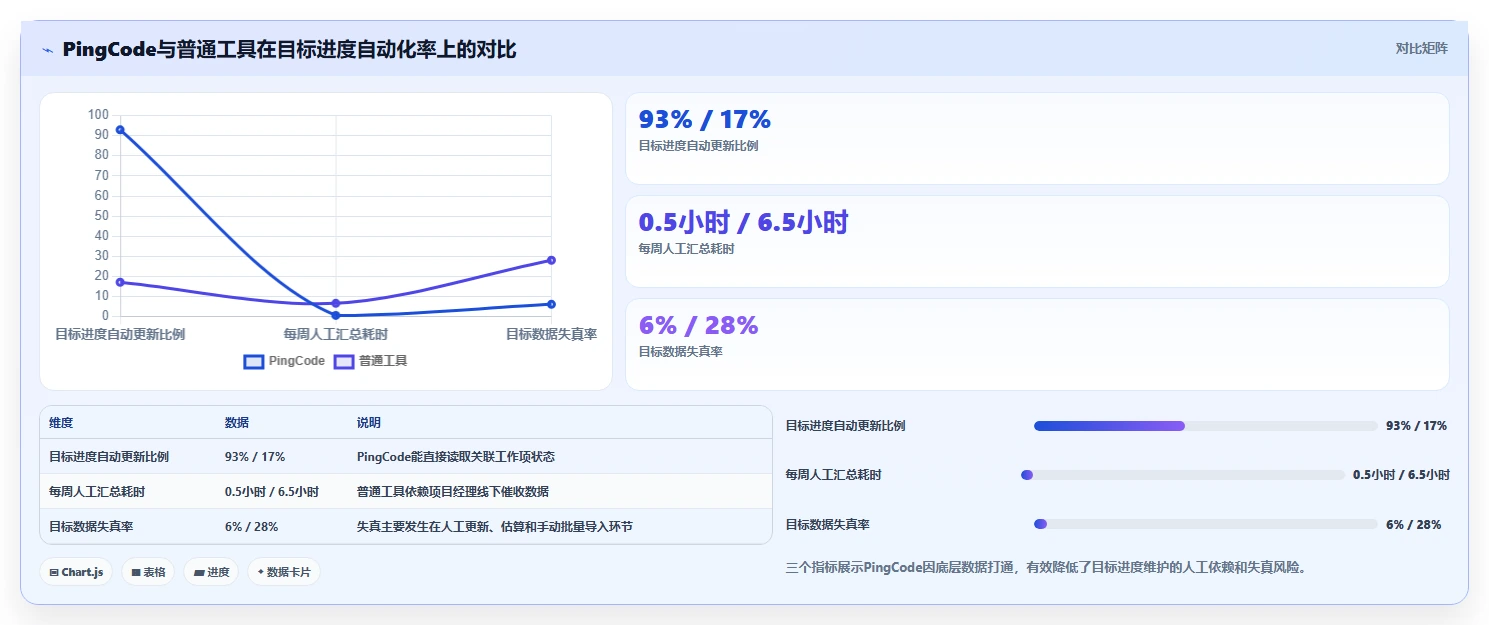Click table cell 每周人工汇总耗时
The height and width of the screenshot is (625, 1489).
click(x=97, y=492)
